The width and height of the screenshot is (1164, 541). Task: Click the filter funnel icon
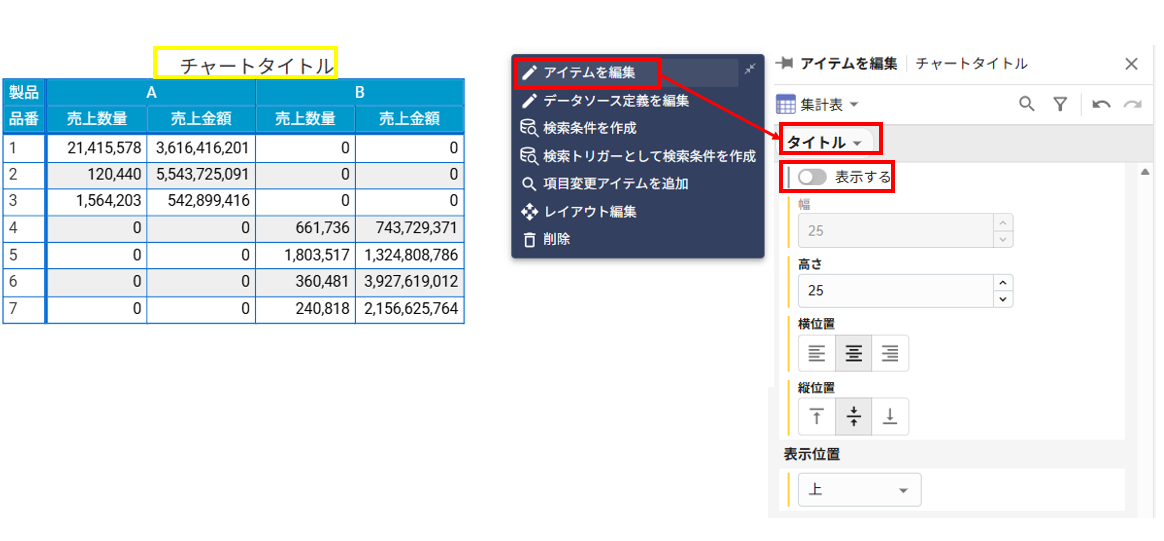click(1060, 104)
